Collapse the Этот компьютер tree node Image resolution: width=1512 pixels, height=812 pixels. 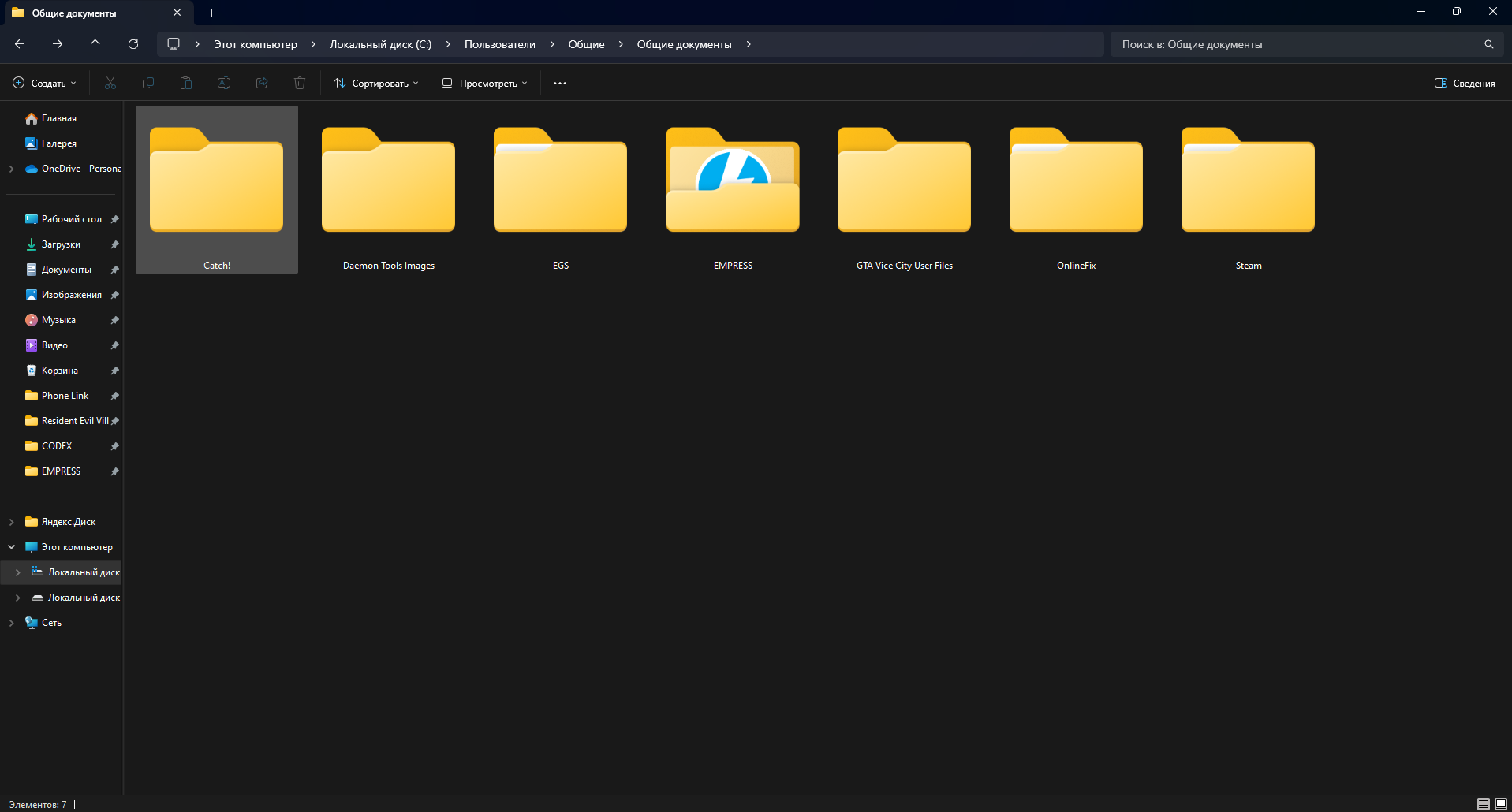[x=12, y=547]
